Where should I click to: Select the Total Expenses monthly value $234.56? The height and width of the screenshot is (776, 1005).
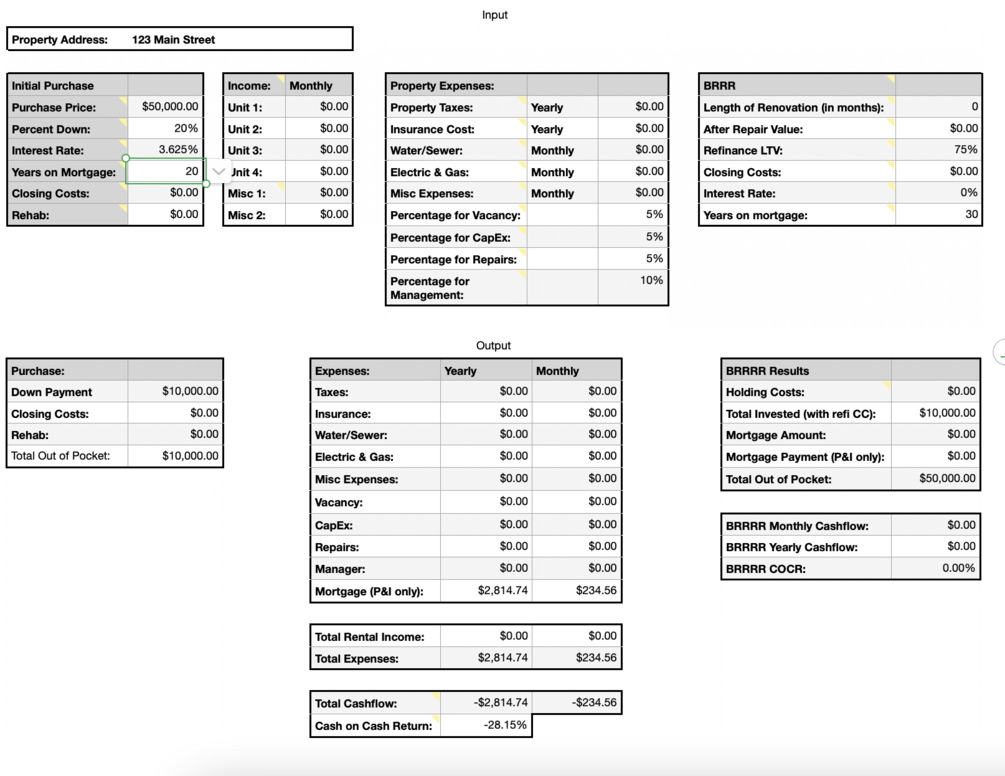tap(577, 658)
